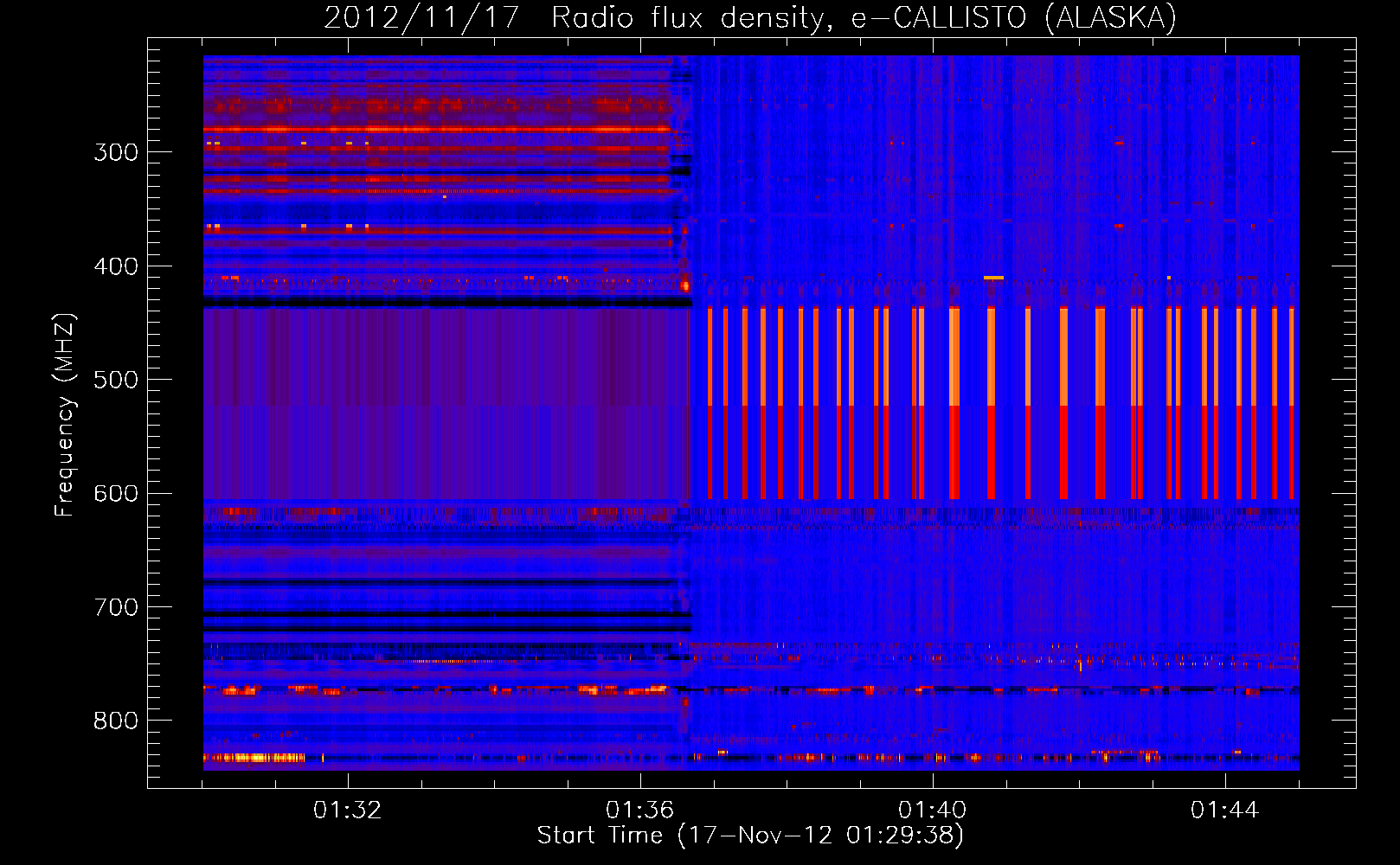Click the 01:36 time tick label

click(x=639, y=811)
